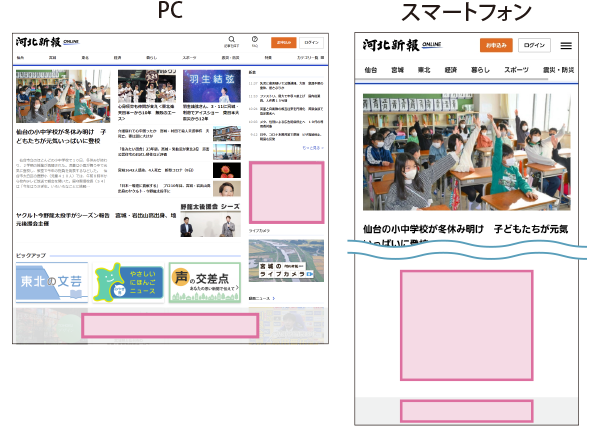Open the FAQ question mark icon

coord(255,39)
